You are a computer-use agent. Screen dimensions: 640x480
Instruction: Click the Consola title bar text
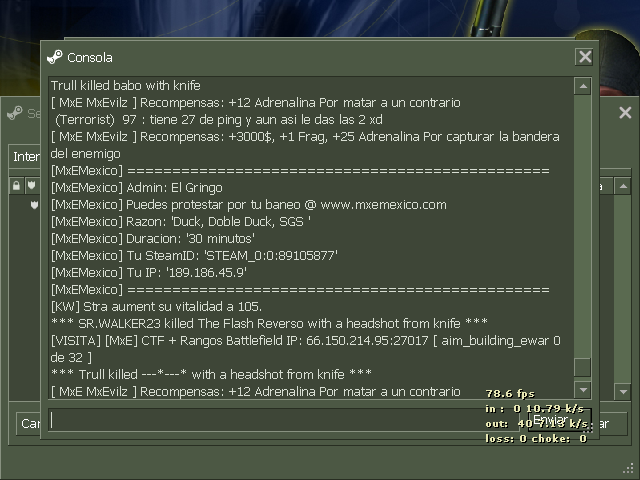[90, 58]
